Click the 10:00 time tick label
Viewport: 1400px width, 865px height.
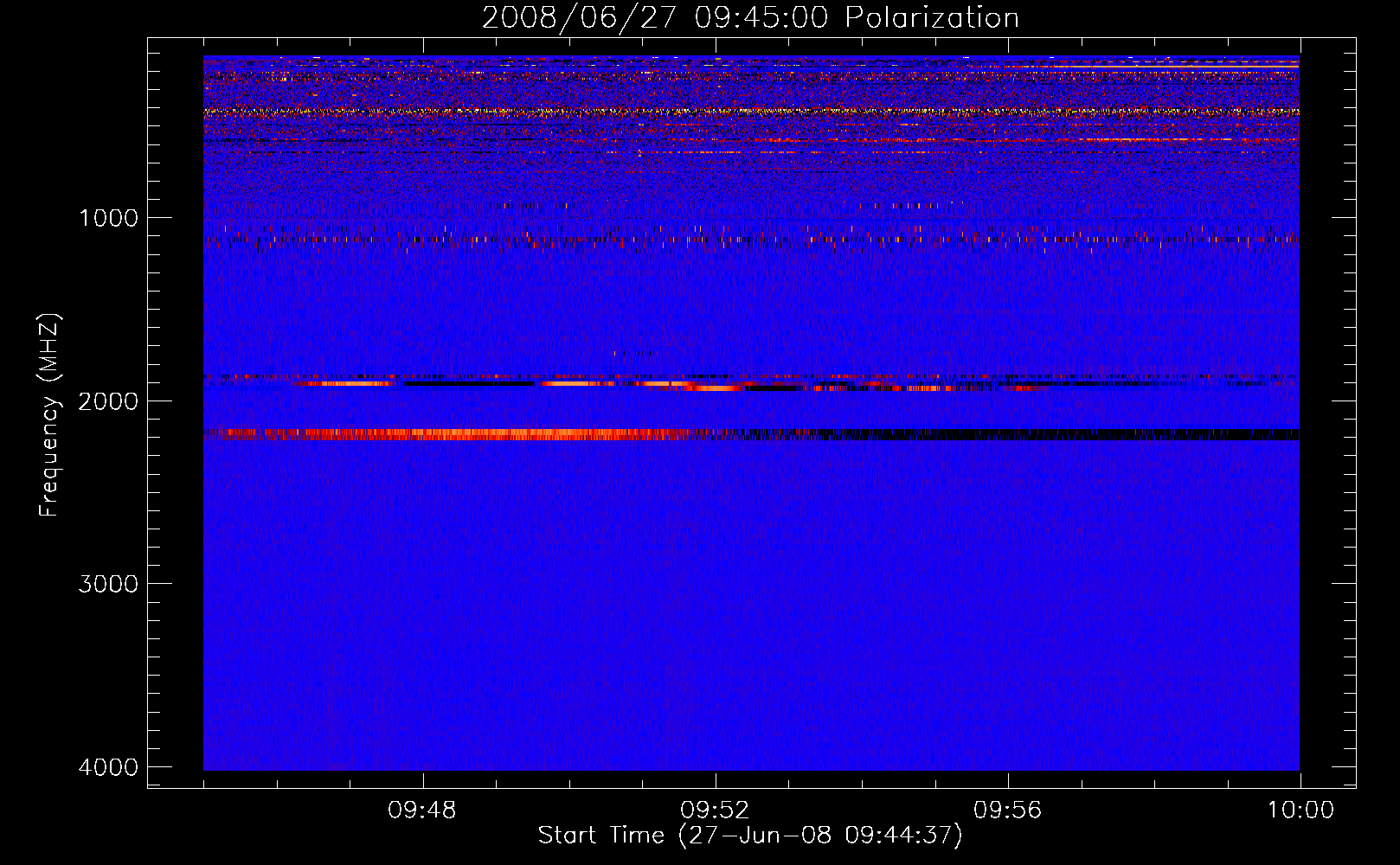(1300, 811)
